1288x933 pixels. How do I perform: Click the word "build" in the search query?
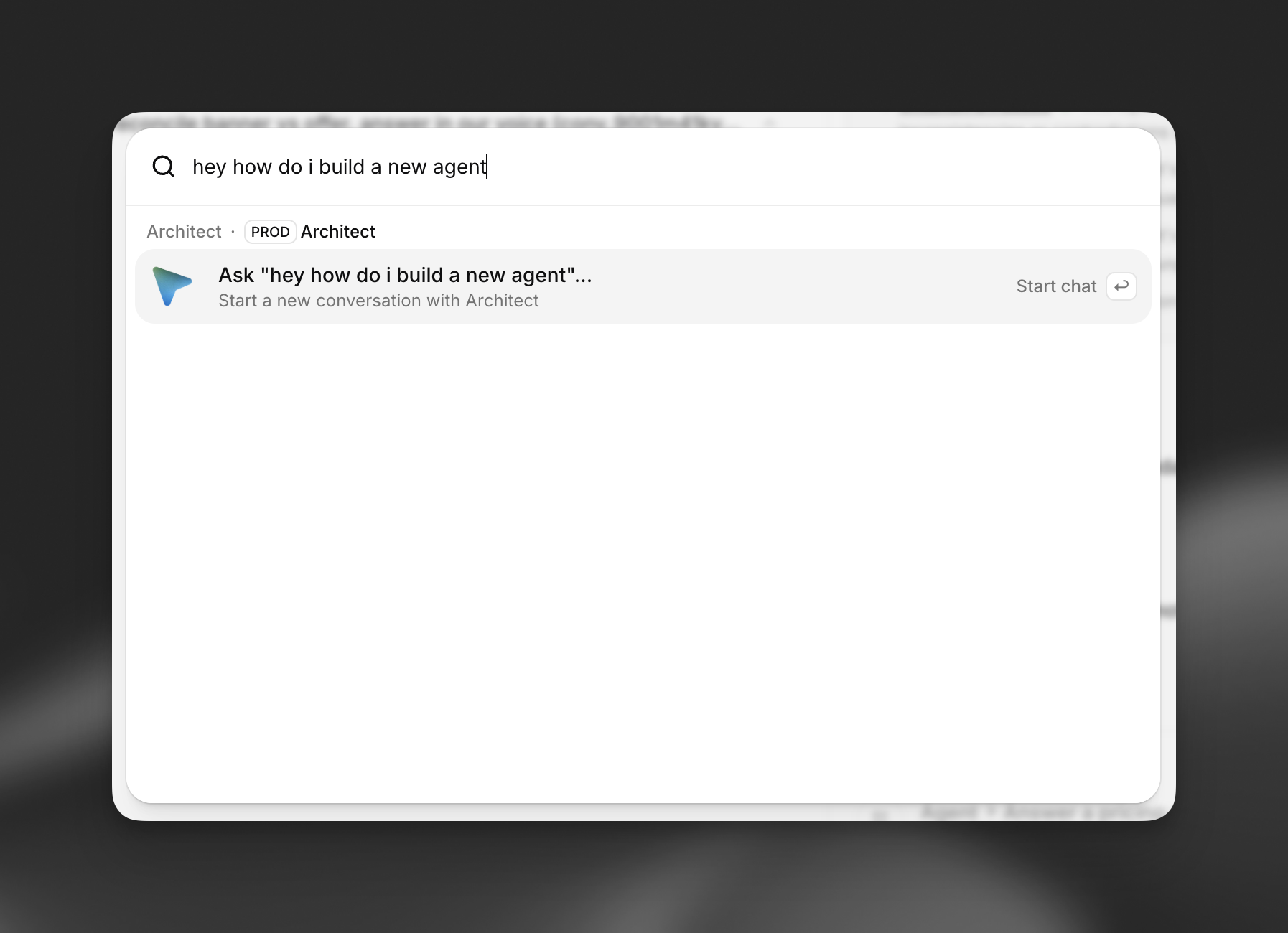pyautogui.click(x=342, y=167)
